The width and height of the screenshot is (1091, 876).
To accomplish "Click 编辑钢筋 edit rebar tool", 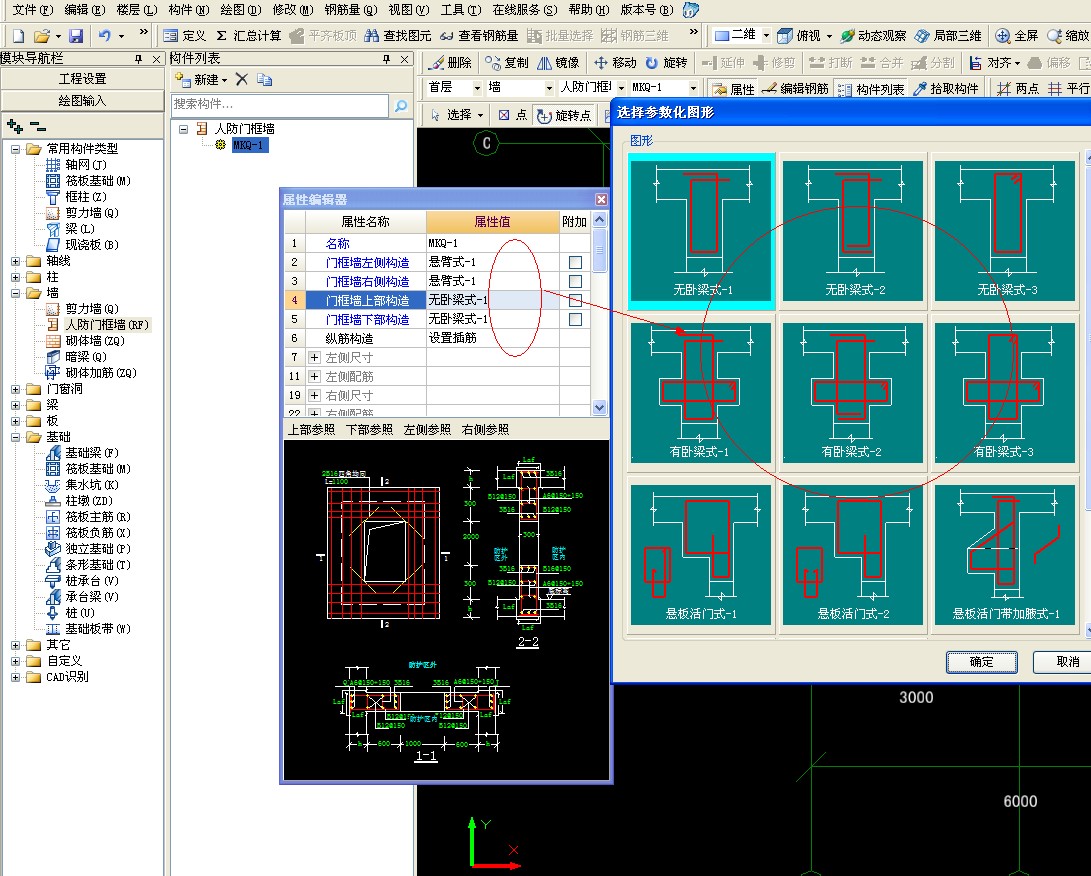I will click(795, 88).
